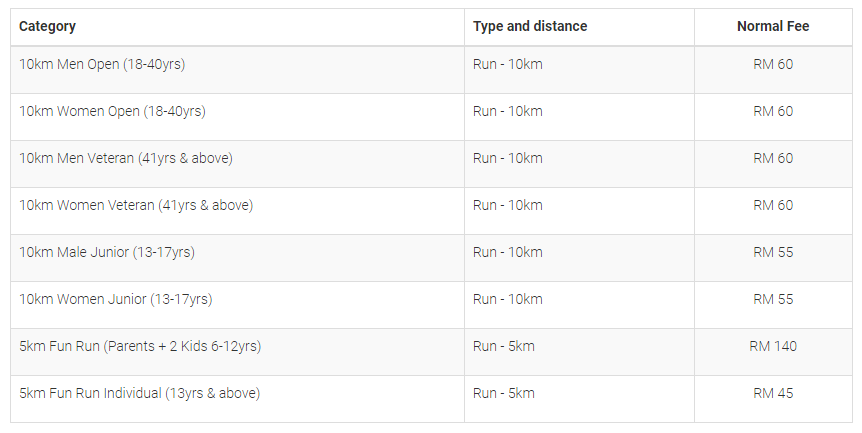Click RM 55 fee for Women Junior
This screenshot has width=862, height=433.
(x=773, y=299)
